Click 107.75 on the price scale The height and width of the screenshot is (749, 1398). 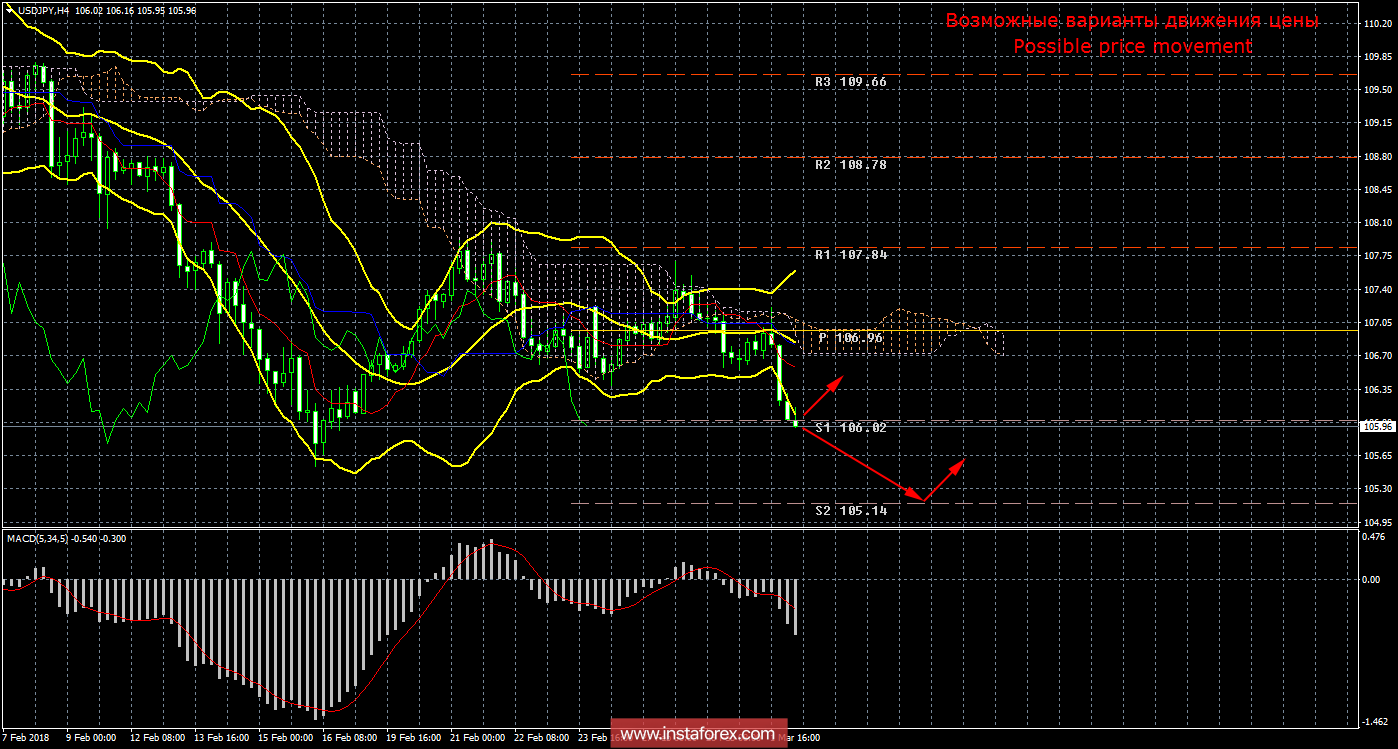[1377, 256]
